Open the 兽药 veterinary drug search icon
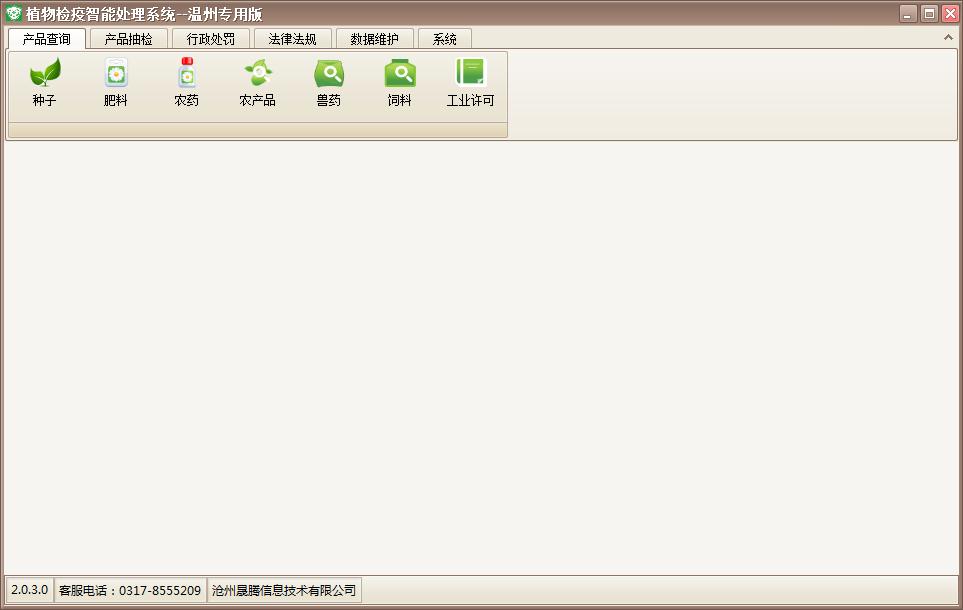The width and height of the screenshot is (963, 610). pyautogui.click(x=329, y=82)
